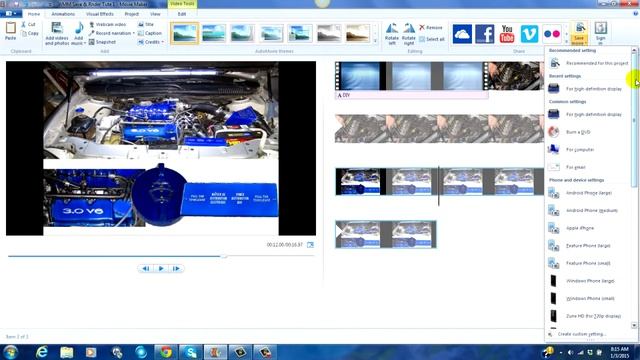Image resolution: width=640 pixels, height=360 pixels.
Task: Share to Vimeo icon
Action: click(x=529, y=33)
